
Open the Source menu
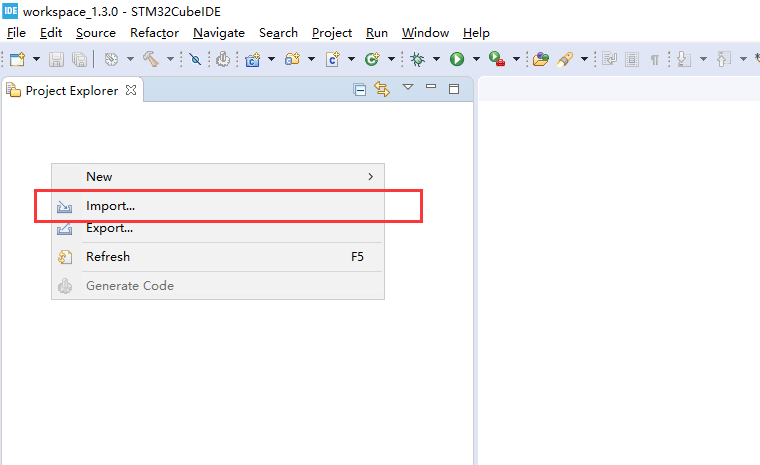point(96,33)
